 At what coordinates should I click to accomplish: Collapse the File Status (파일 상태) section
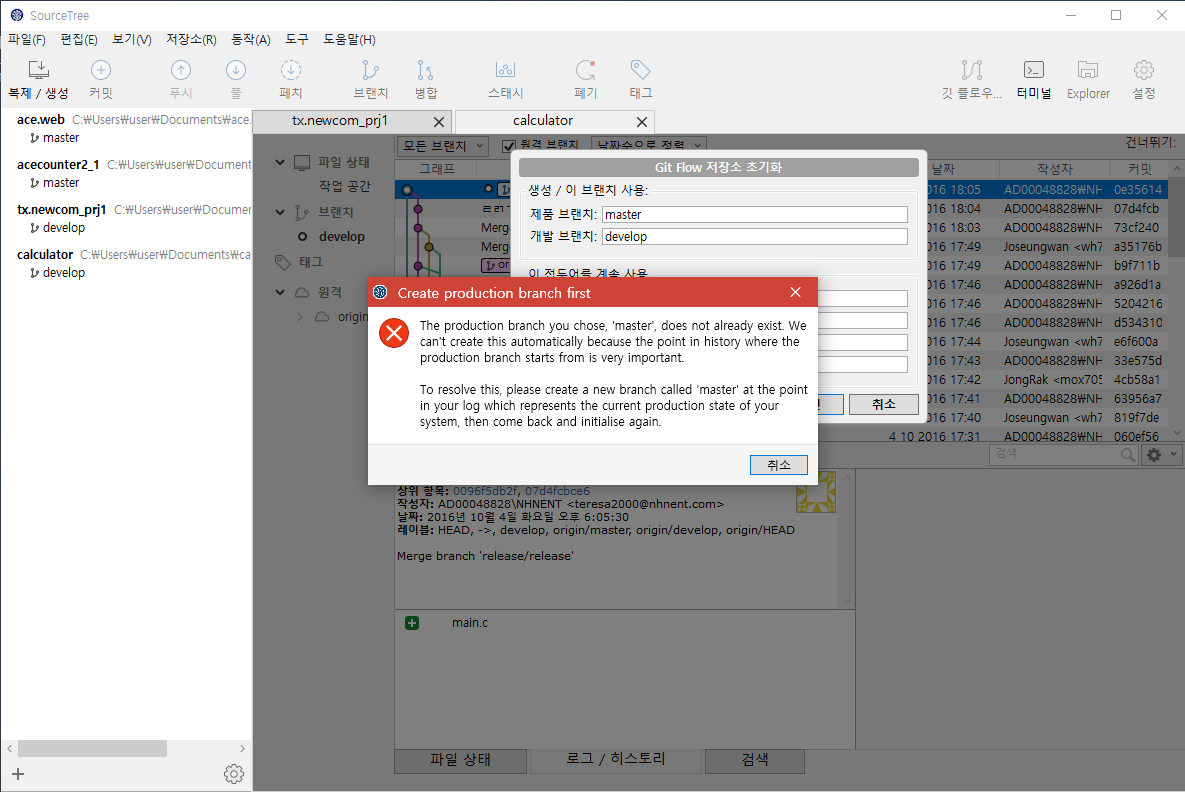pyautogui.click(x=280, y=162)
